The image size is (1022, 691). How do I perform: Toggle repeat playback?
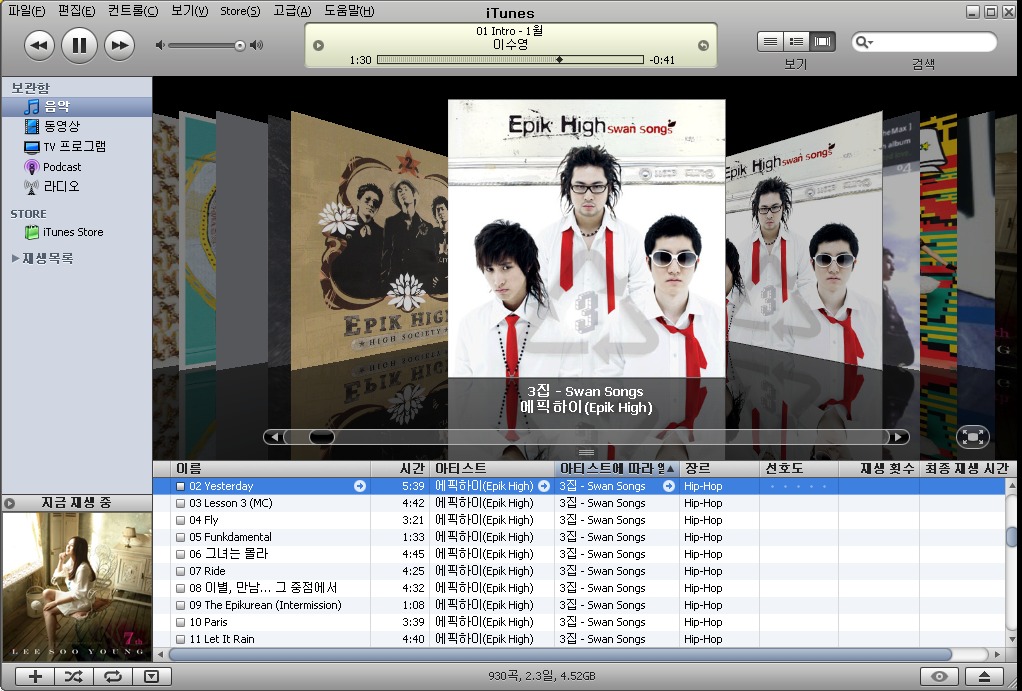(x=113, y=676)
